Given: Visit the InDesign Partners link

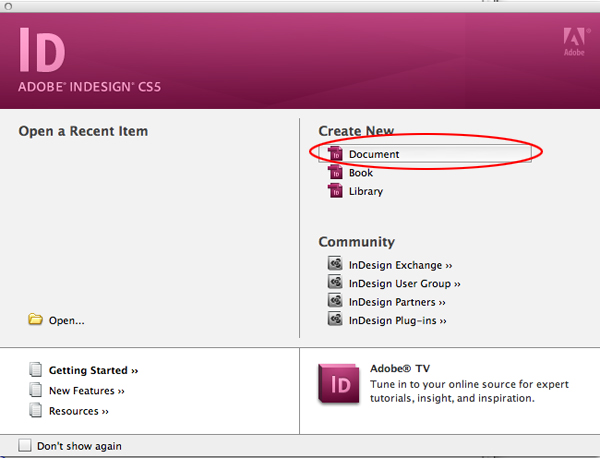Looking at the screenshot, I should coord(397,302).
